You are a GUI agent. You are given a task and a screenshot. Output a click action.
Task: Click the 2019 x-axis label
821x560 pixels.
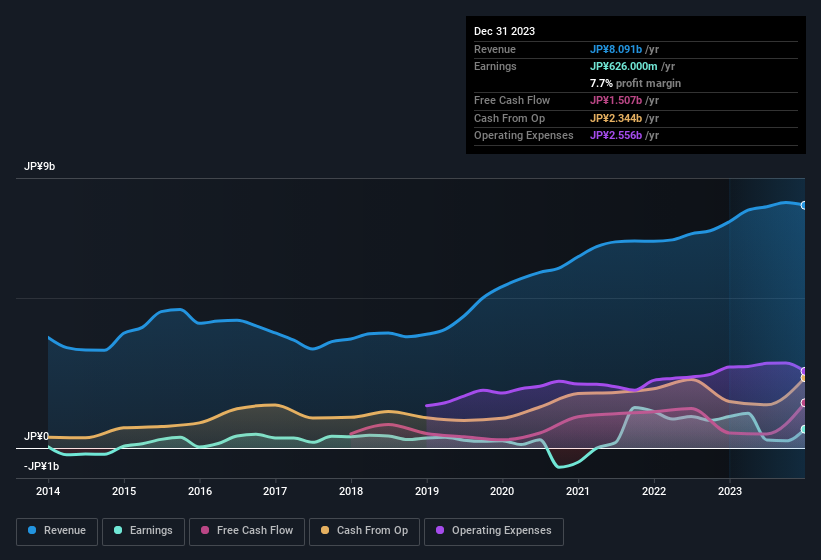[x=427, y=491]
